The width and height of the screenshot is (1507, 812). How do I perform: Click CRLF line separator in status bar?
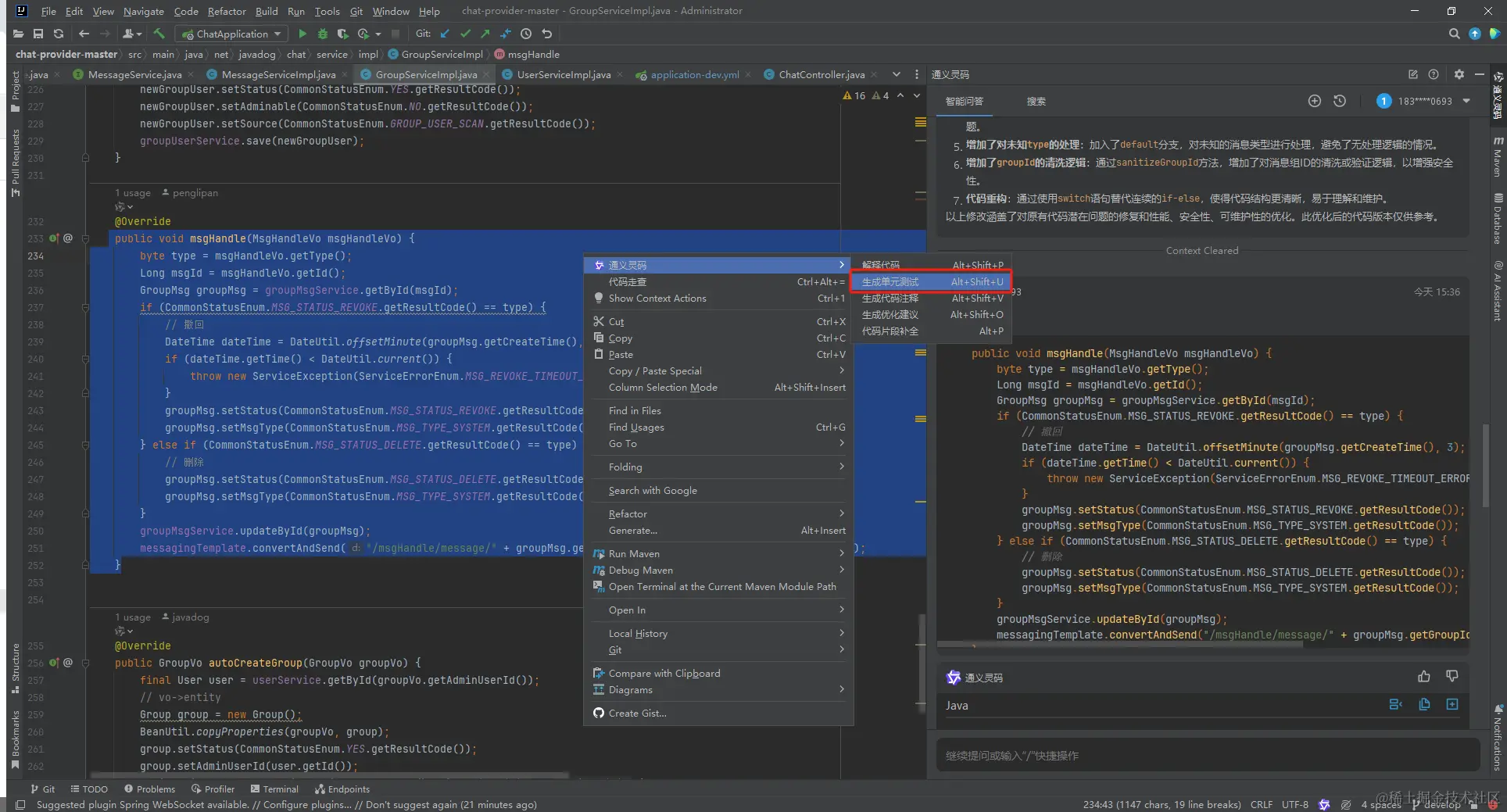(1261, 804)
